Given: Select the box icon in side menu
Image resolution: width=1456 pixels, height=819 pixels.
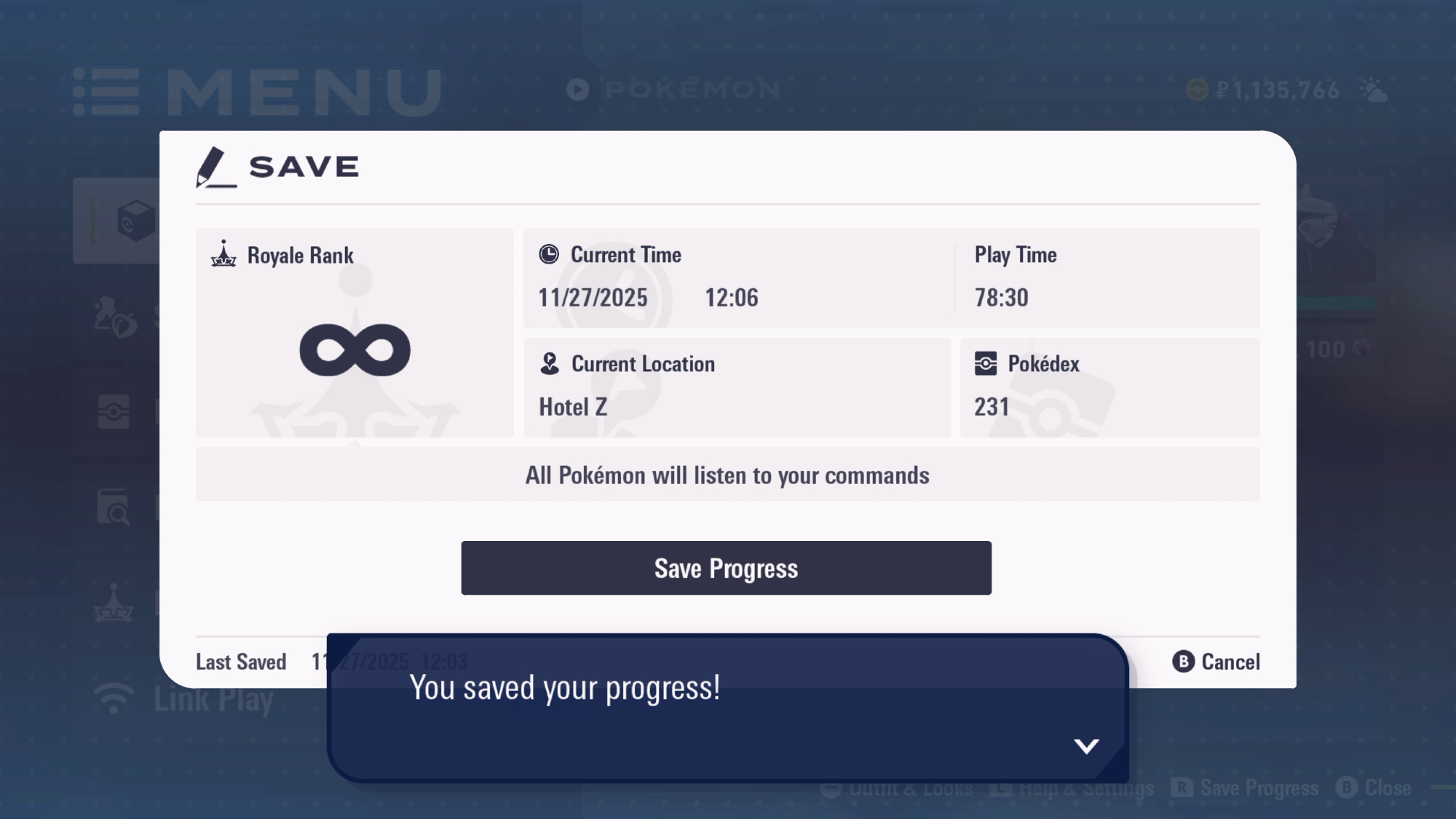Looking at the screenshot, I should (x=135, y=220).
